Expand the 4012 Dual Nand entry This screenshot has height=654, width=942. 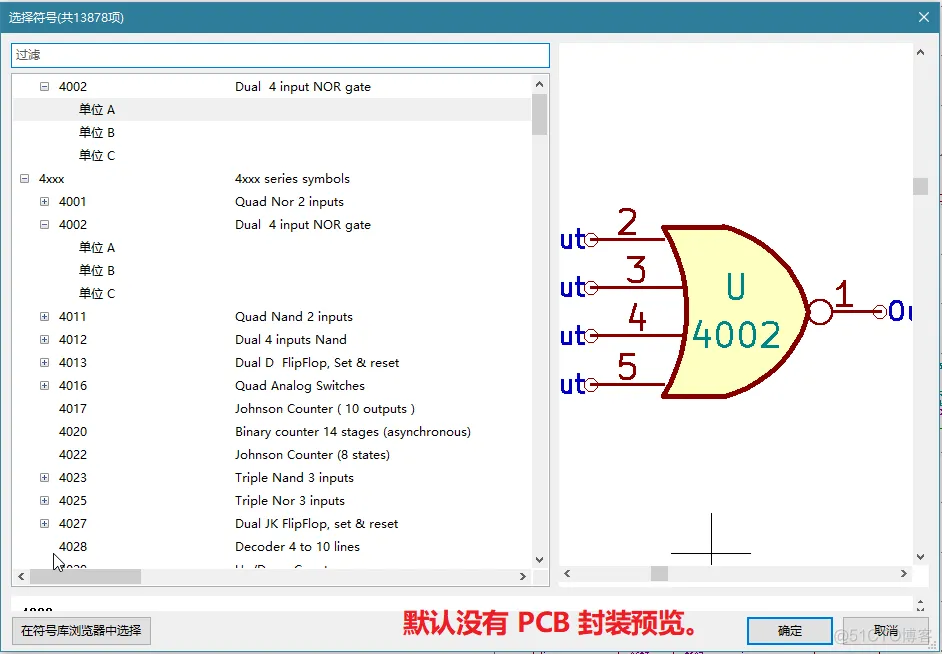point(44,339)
